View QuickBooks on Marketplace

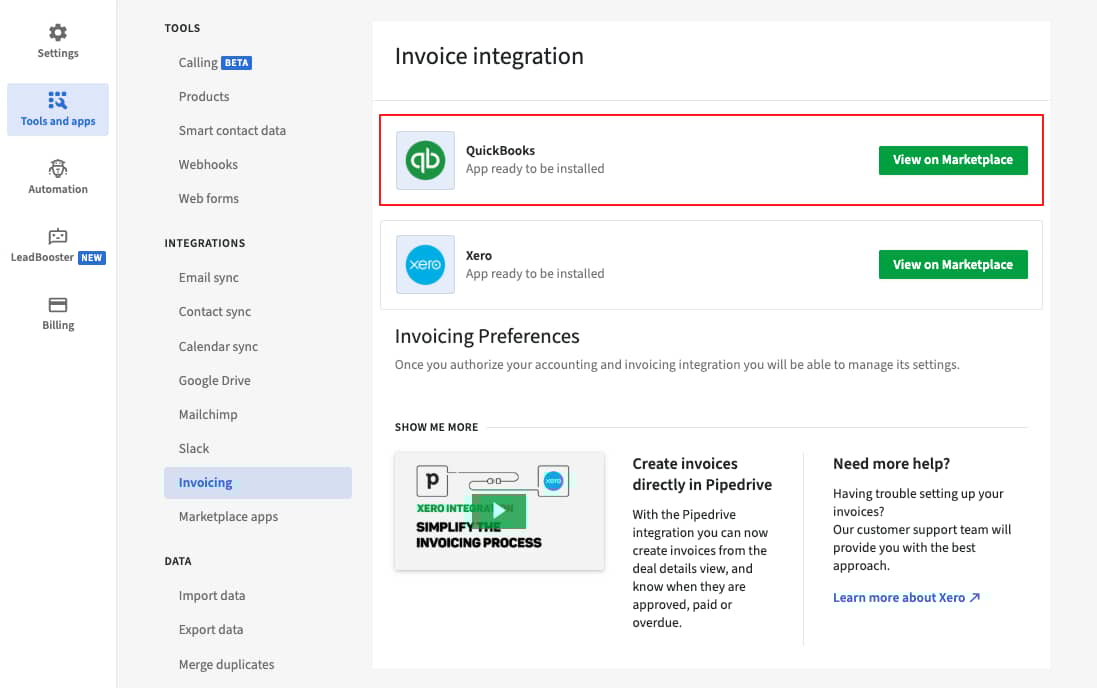click(952, 160)
